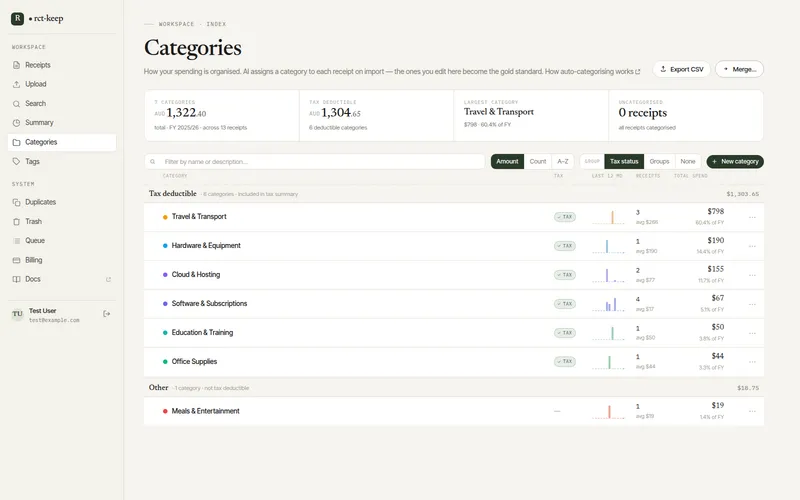
Task: Open Receipts from the sidebar
Action: (x=62, y=65)
